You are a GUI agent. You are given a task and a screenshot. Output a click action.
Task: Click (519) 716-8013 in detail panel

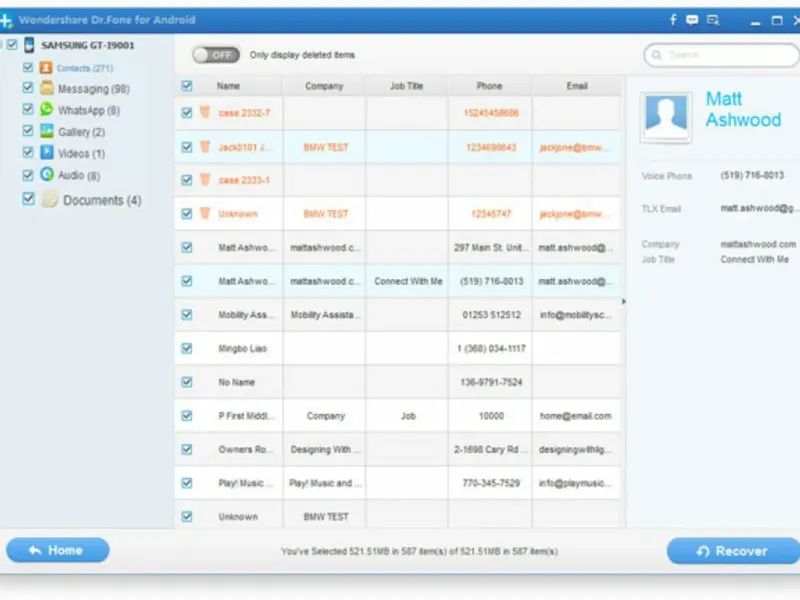pyautogui.click(x=752, y=176)
